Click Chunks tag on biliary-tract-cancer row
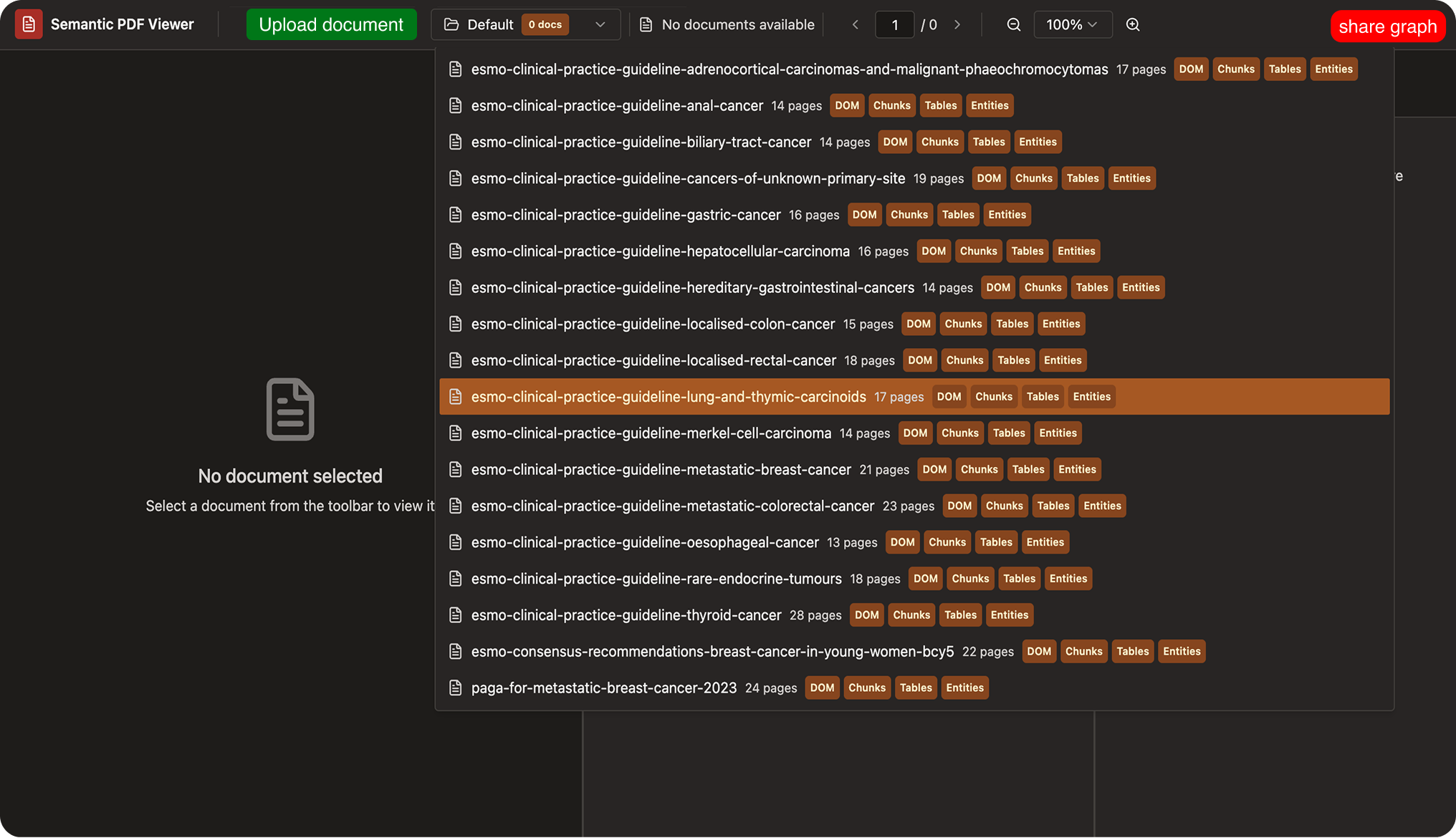The width and height of the screenshot is (1456, 838). click(x=940, y=142)
